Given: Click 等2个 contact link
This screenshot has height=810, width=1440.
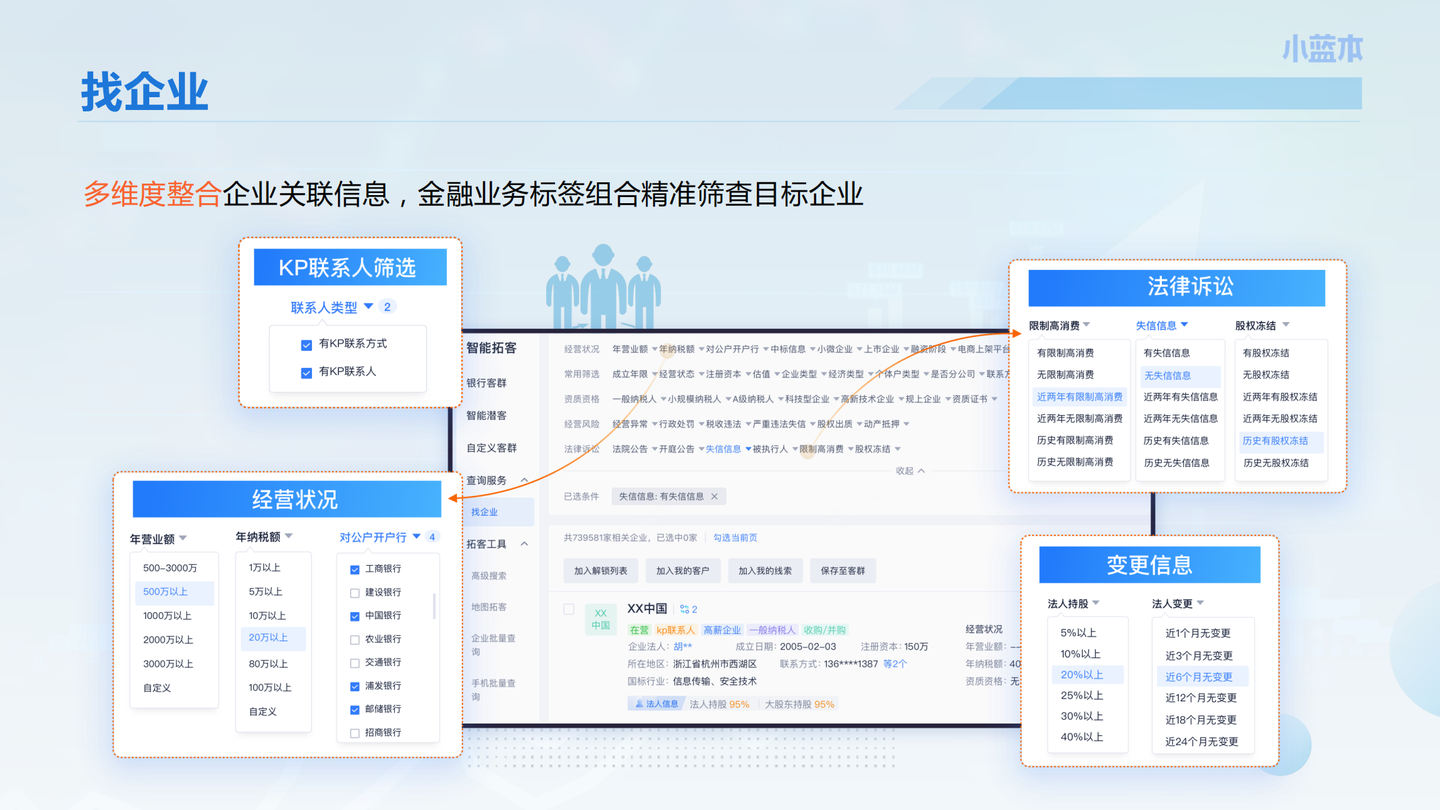Looking at the screenshot, I should pyautogui.click(x=895, y=664).
